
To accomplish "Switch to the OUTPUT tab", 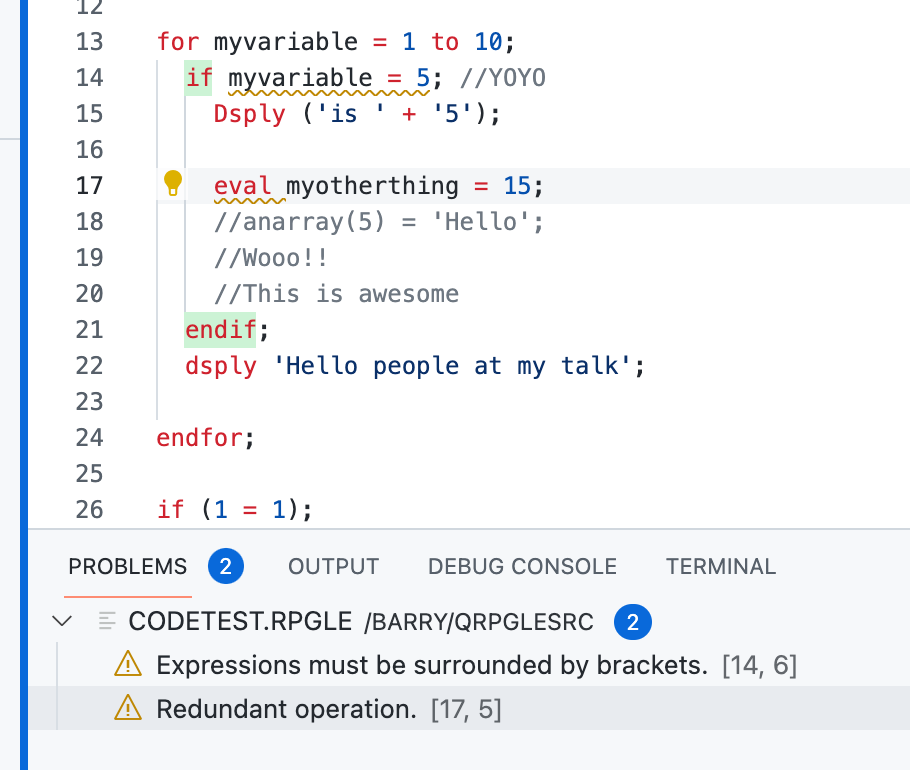I will click(333, 566).
